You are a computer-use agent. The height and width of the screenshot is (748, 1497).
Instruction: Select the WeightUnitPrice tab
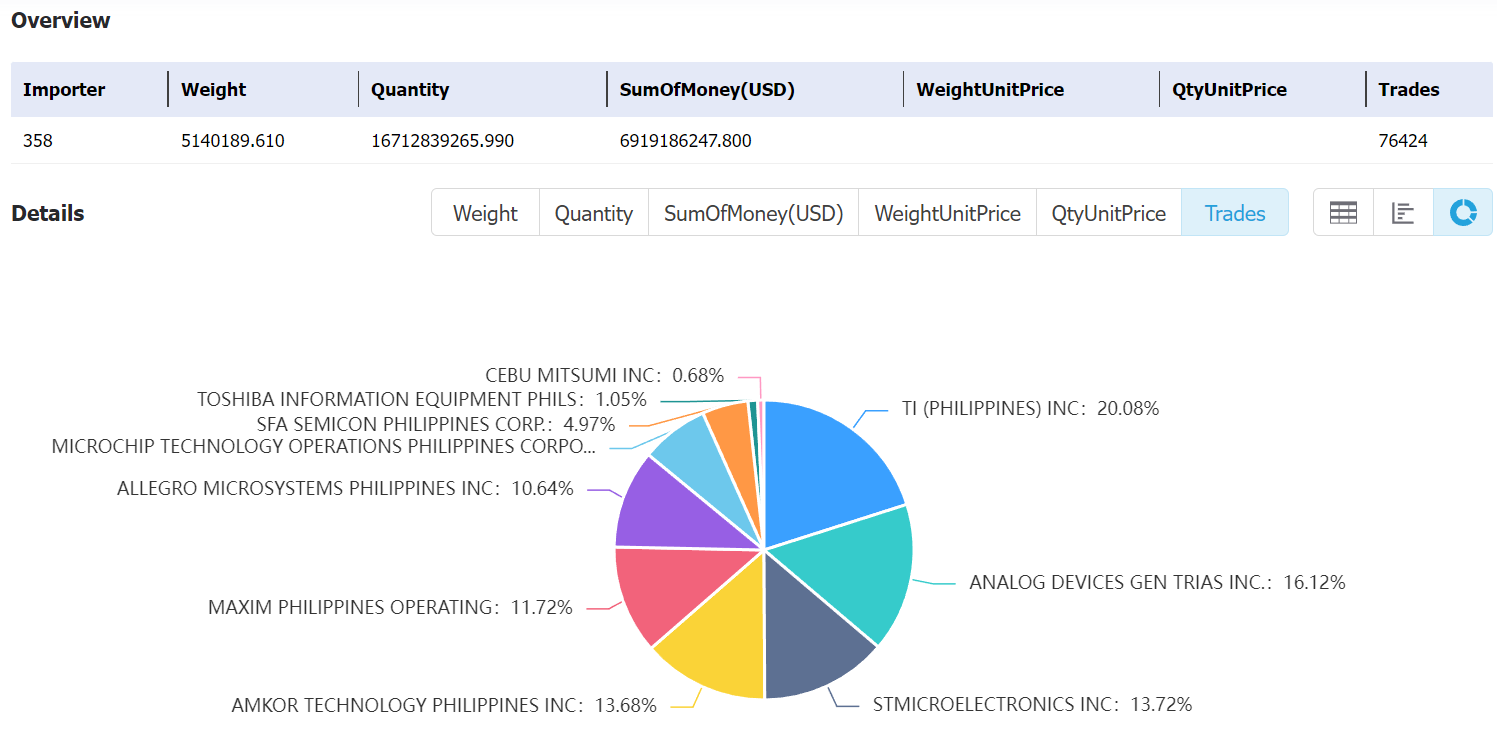point(948,213)
